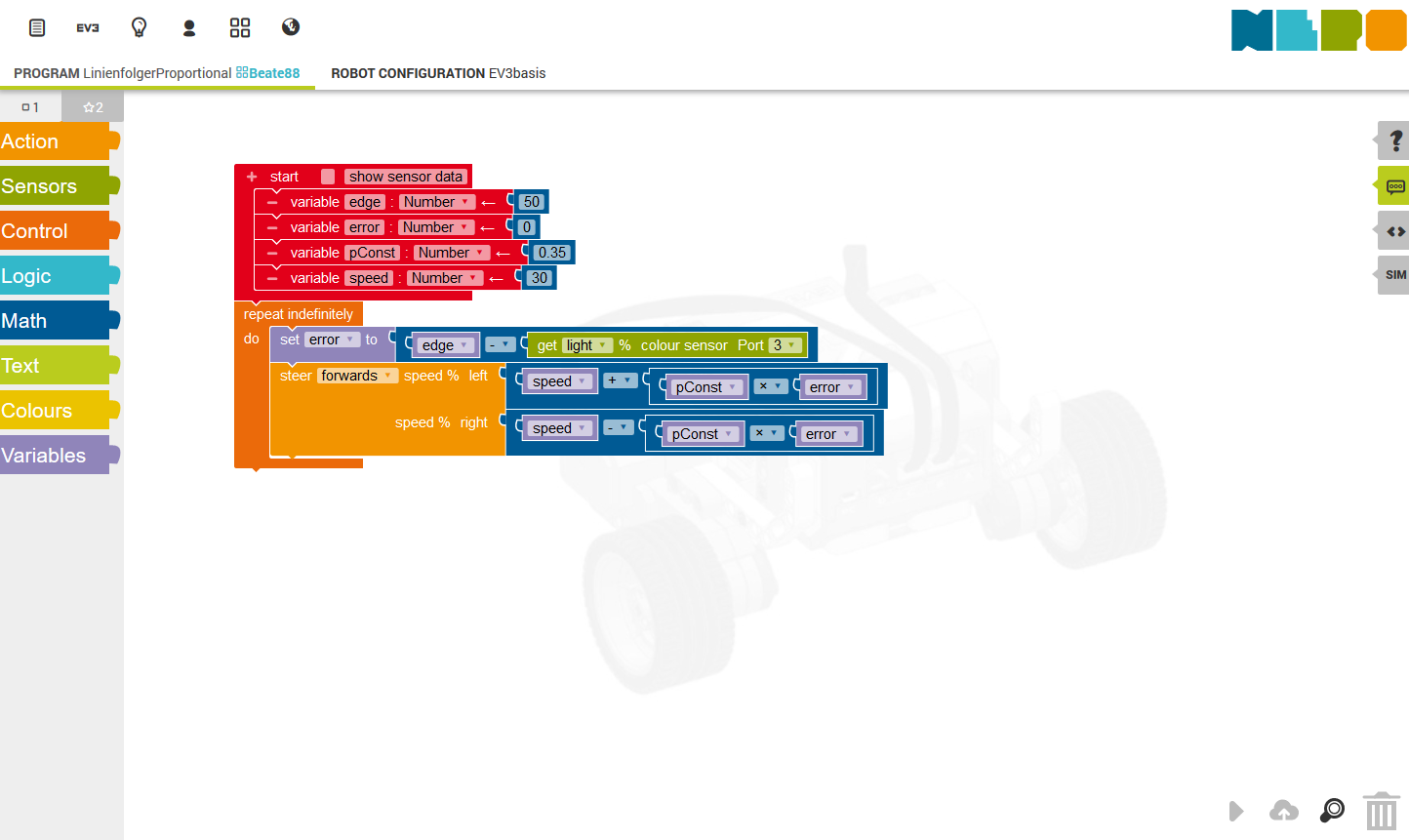Switch to expert level tab 2

93,107
